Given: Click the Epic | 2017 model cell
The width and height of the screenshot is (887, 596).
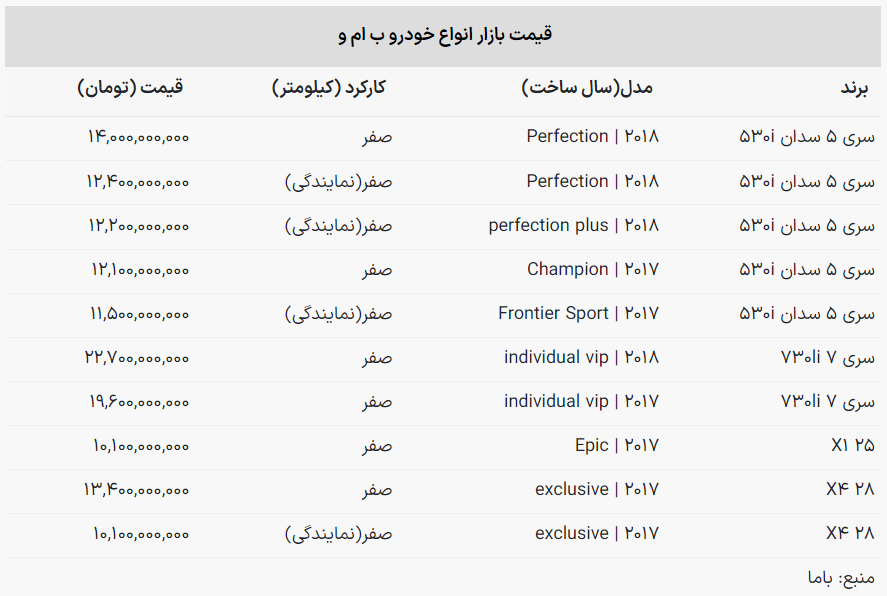Looking at the screenshot, I should click(616, 445).
